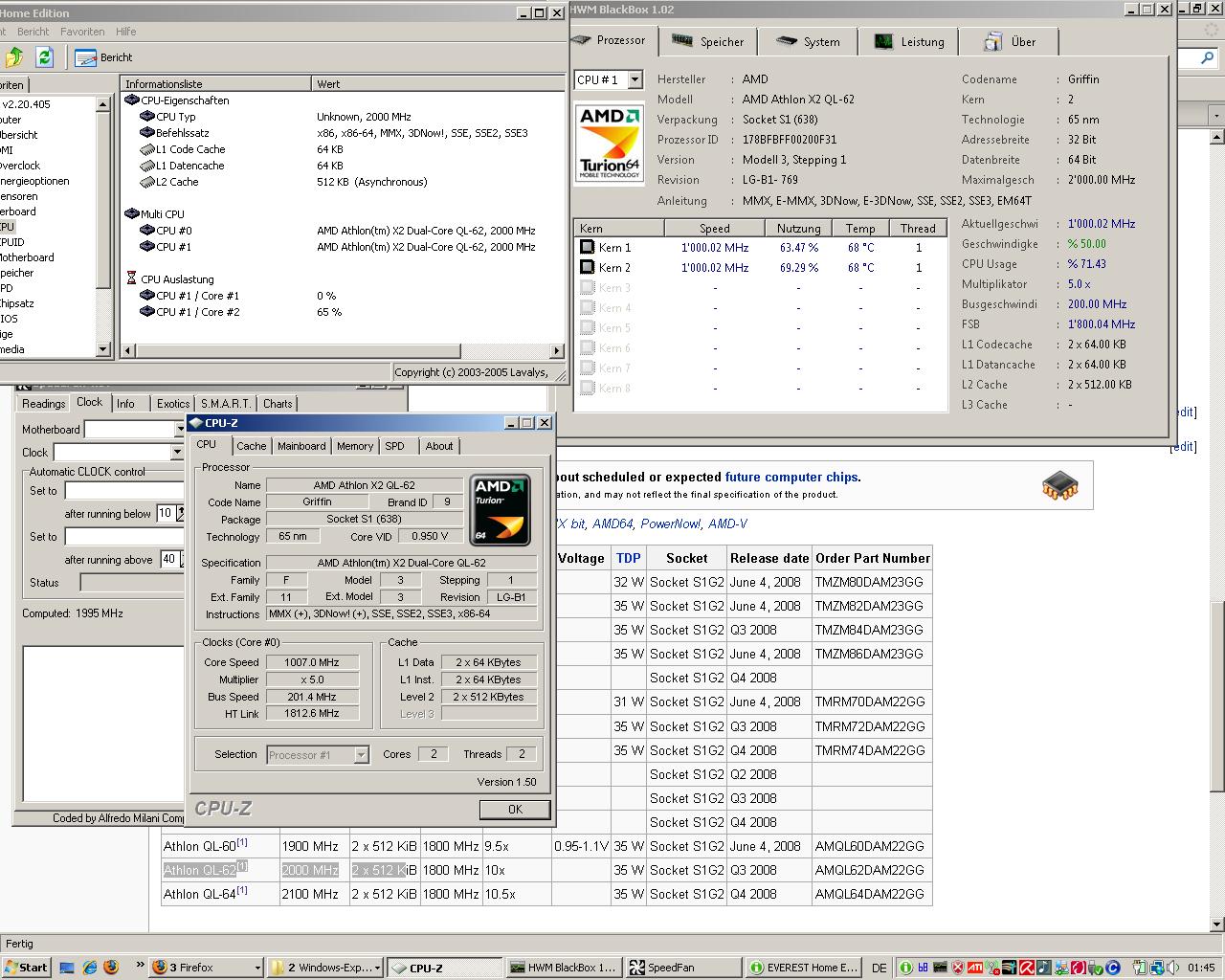Click the EVEREST horizontal scrollbar right arrow
Screen dimensions: 1225x980
click(x=557, y=351)
